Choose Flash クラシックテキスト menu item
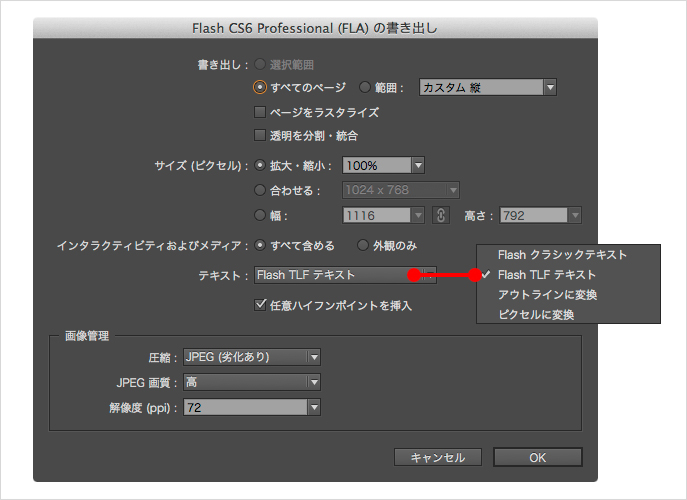The height and width of the screenshot is (500, 687). click(568, 255)
